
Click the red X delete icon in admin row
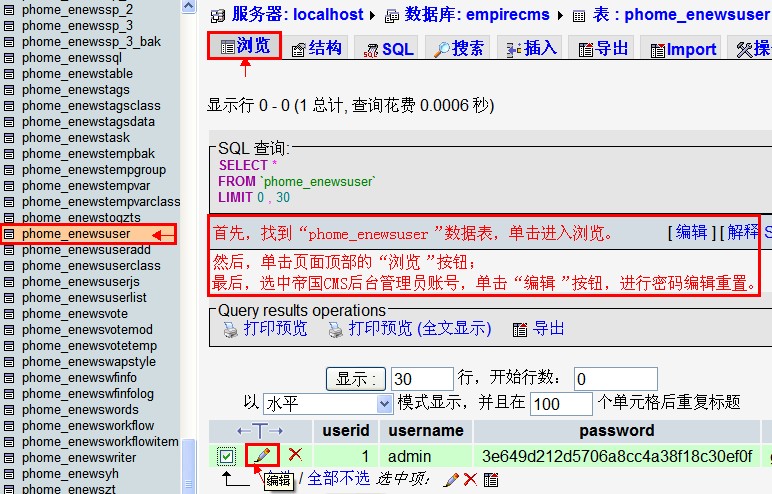pos(295,455)
